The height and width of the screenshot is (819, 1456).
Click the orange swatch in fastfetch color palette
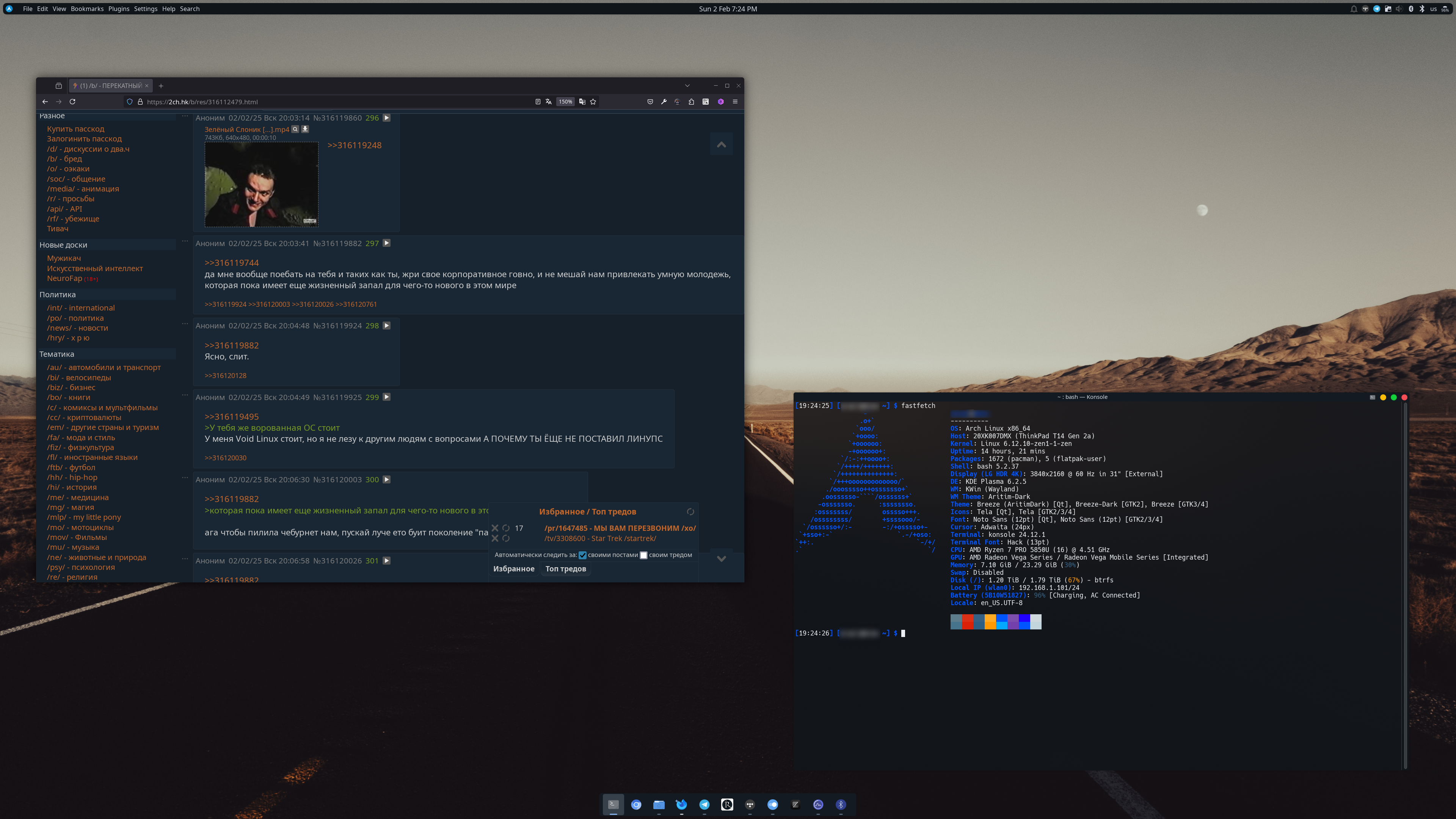click(x=990, y=622)
